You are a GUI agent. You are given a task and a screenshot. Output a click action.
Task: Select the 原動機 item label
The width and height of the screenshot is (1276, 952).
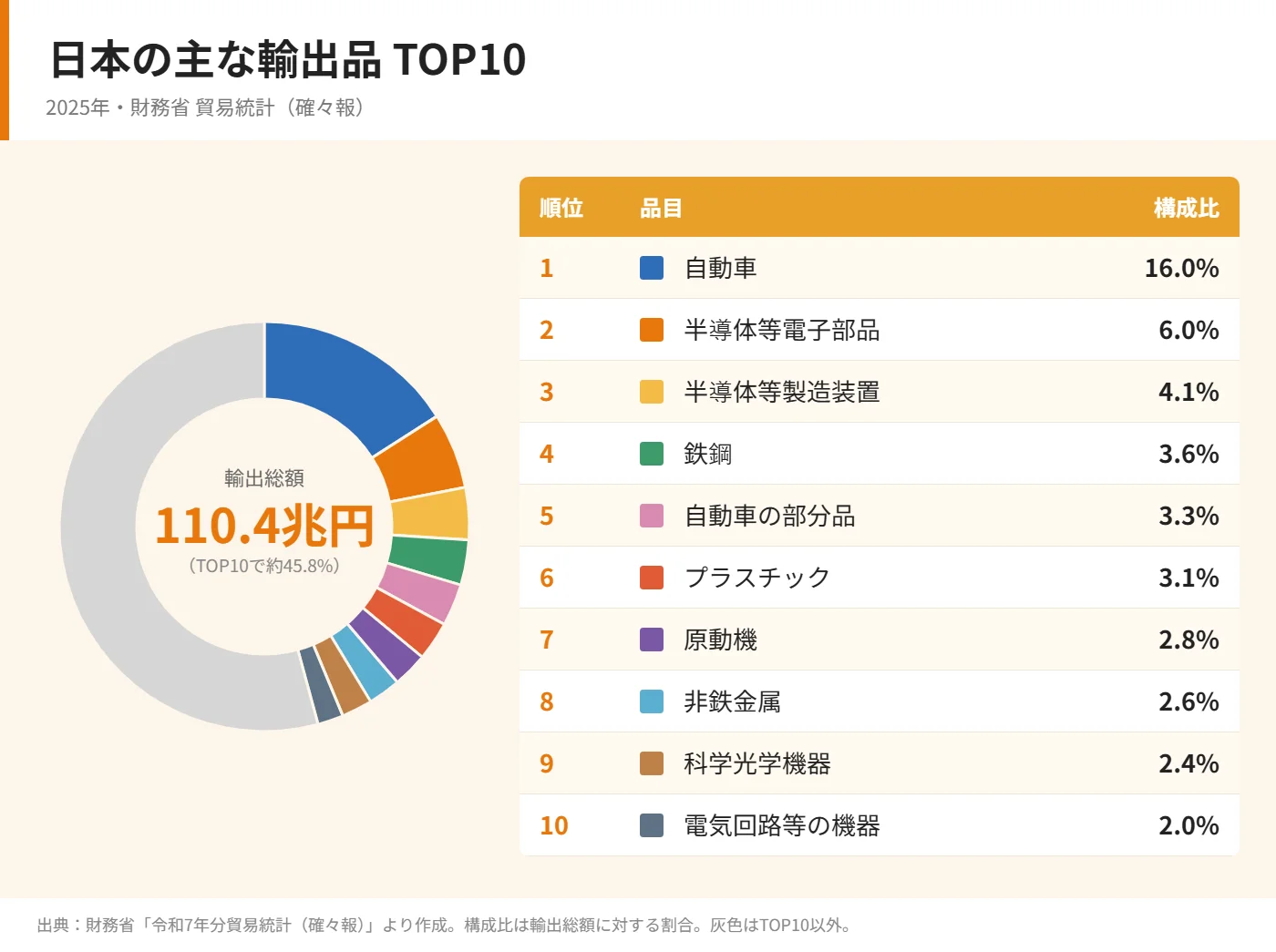click(x=721, y=640)
